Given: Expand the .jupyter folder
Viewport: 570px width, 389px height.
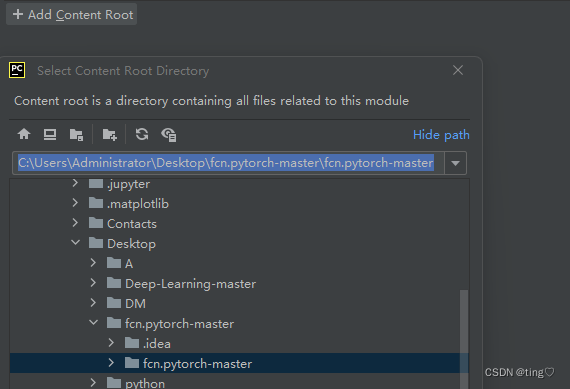Looking at the screenshot, I should [75, 183].
